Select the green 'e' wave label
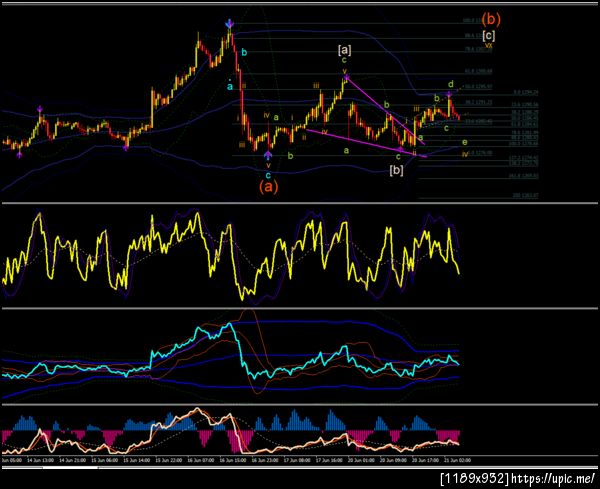This screenshot has height=489, width=600. click(465, 142)
